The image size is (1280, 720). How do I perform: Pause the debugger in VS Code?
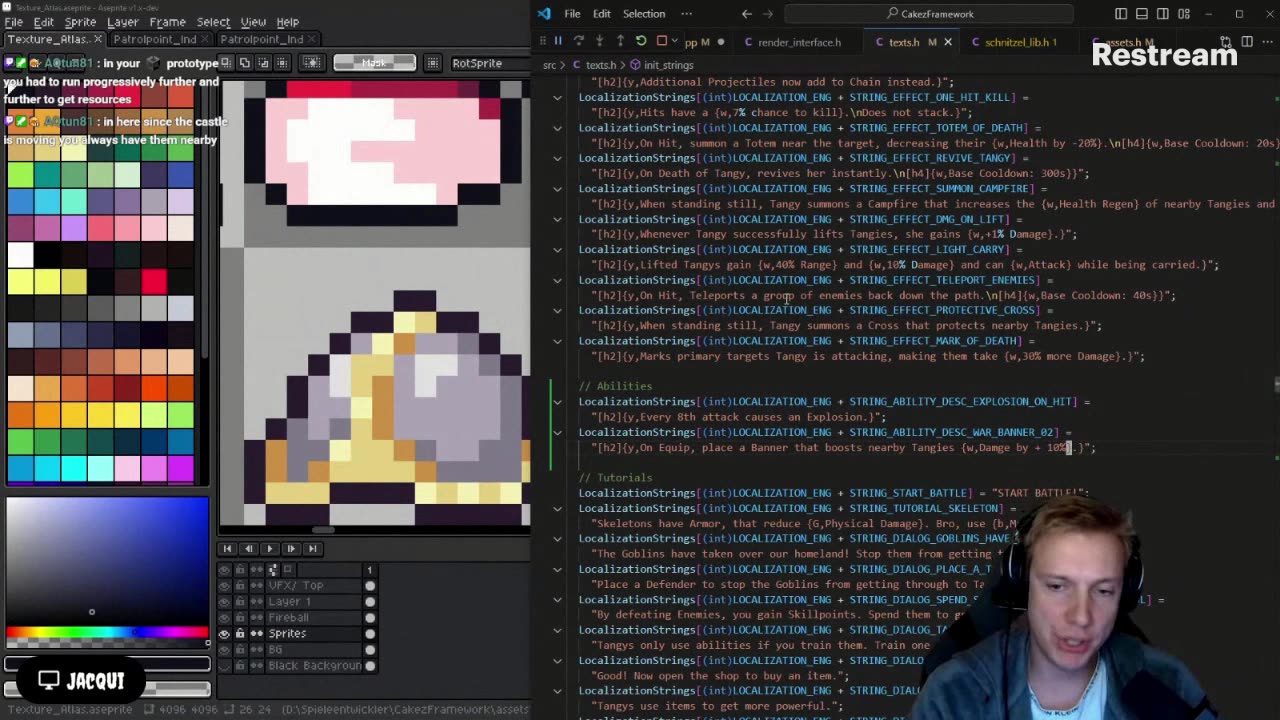(x=558, y=41)
